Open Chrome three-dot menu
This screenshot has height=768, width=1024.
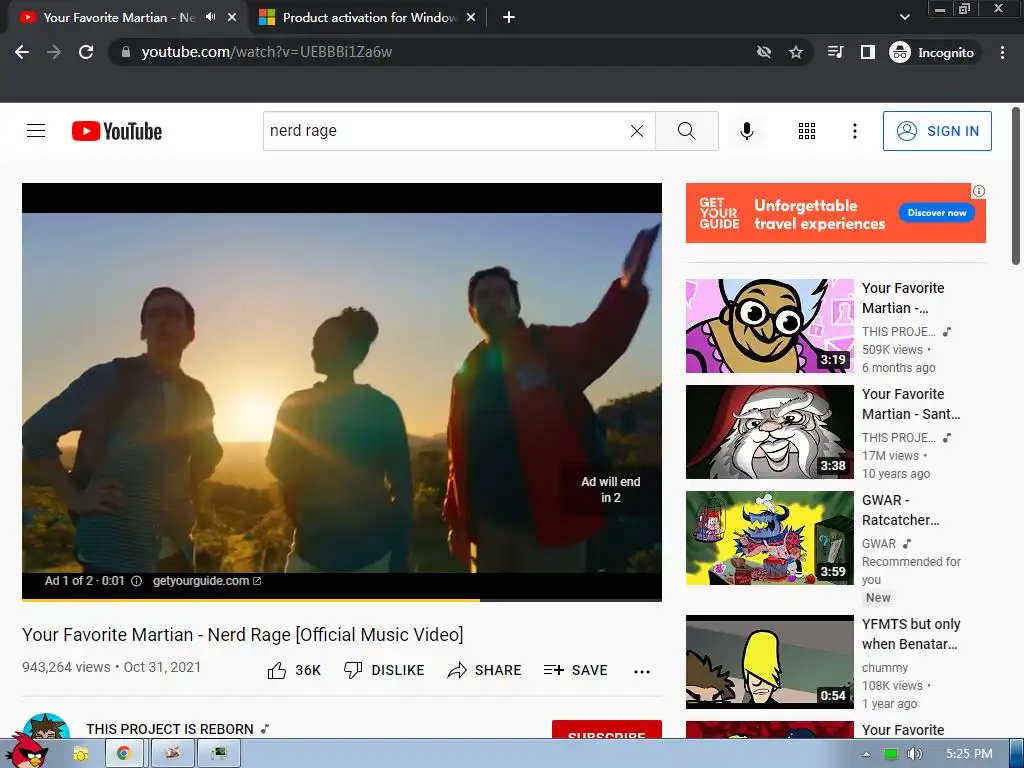tap(1002, 52)
